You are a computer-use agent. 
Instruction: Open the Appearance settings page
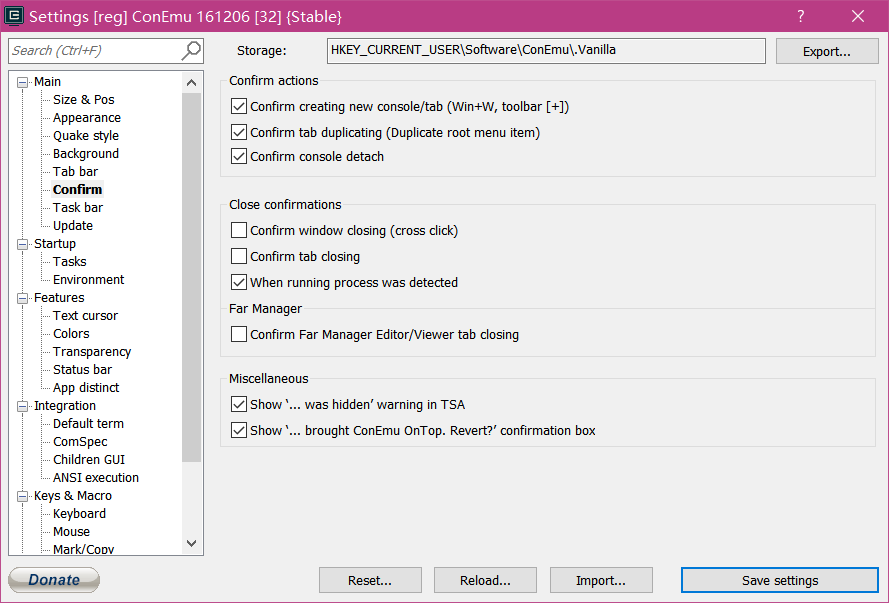[x=86, y=118]
